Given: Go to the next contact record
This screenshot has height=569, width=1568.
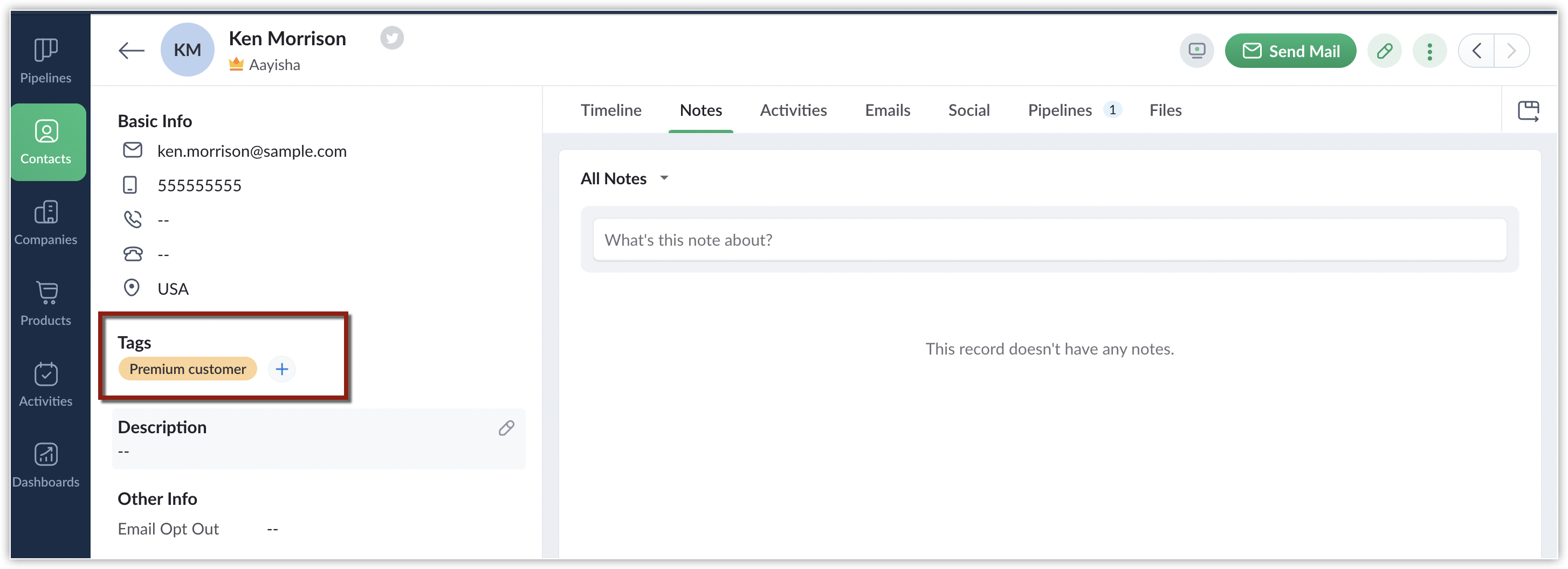Looking at the screenshot, I should coord(1511,51).
